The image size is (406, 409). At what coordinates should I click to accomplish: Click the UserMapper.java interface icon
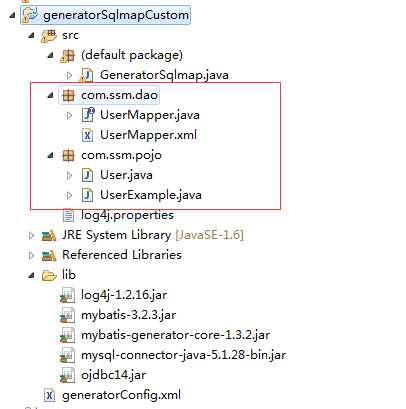(88, 115)
